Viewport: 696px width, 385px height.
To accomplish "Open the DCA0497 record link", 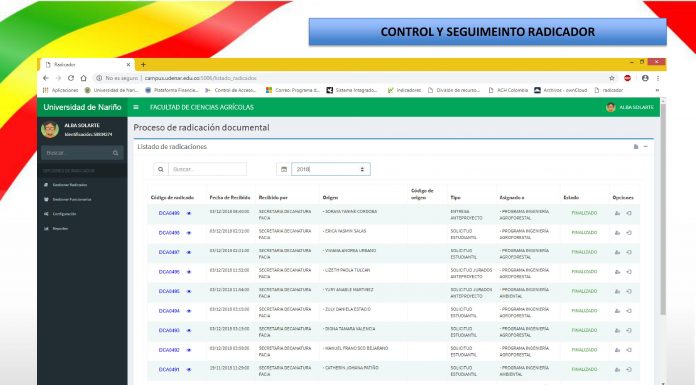I will [169, 252].
